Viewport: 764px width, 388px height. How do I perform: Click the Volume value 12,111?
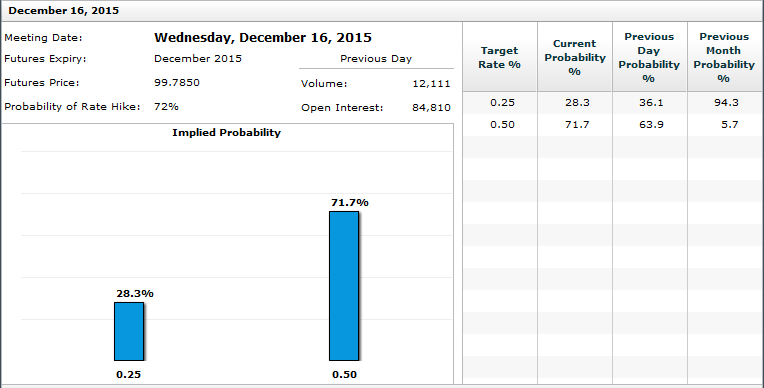[431, 84]
